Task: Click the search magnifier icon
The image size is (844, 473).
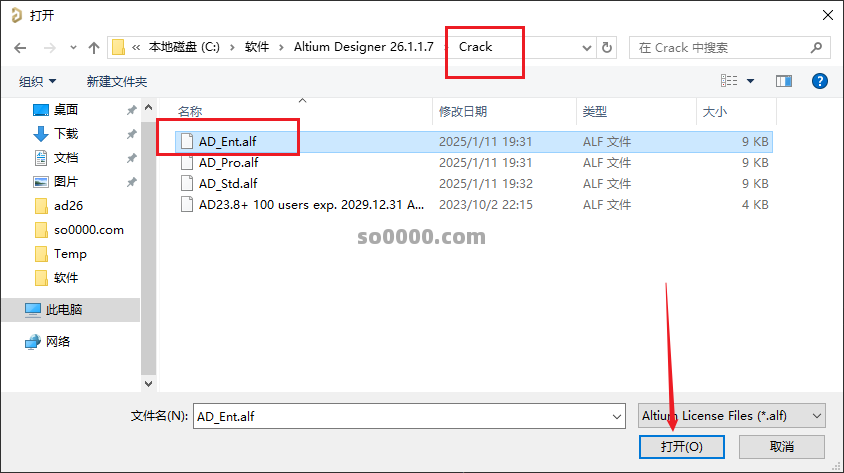Action: click(817, 48)
